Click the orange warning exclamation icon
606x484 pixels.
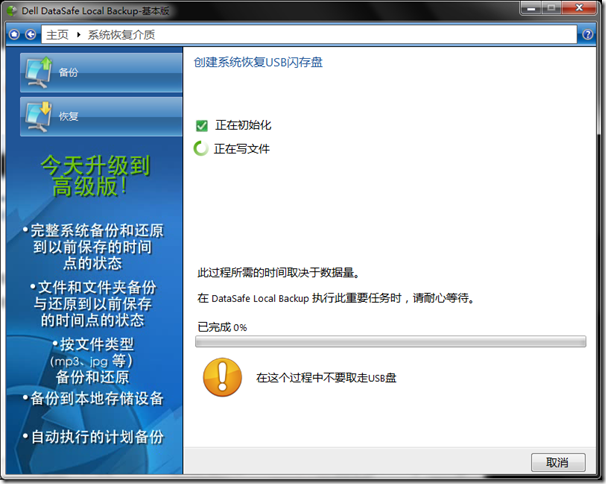[x=222, y=377]
